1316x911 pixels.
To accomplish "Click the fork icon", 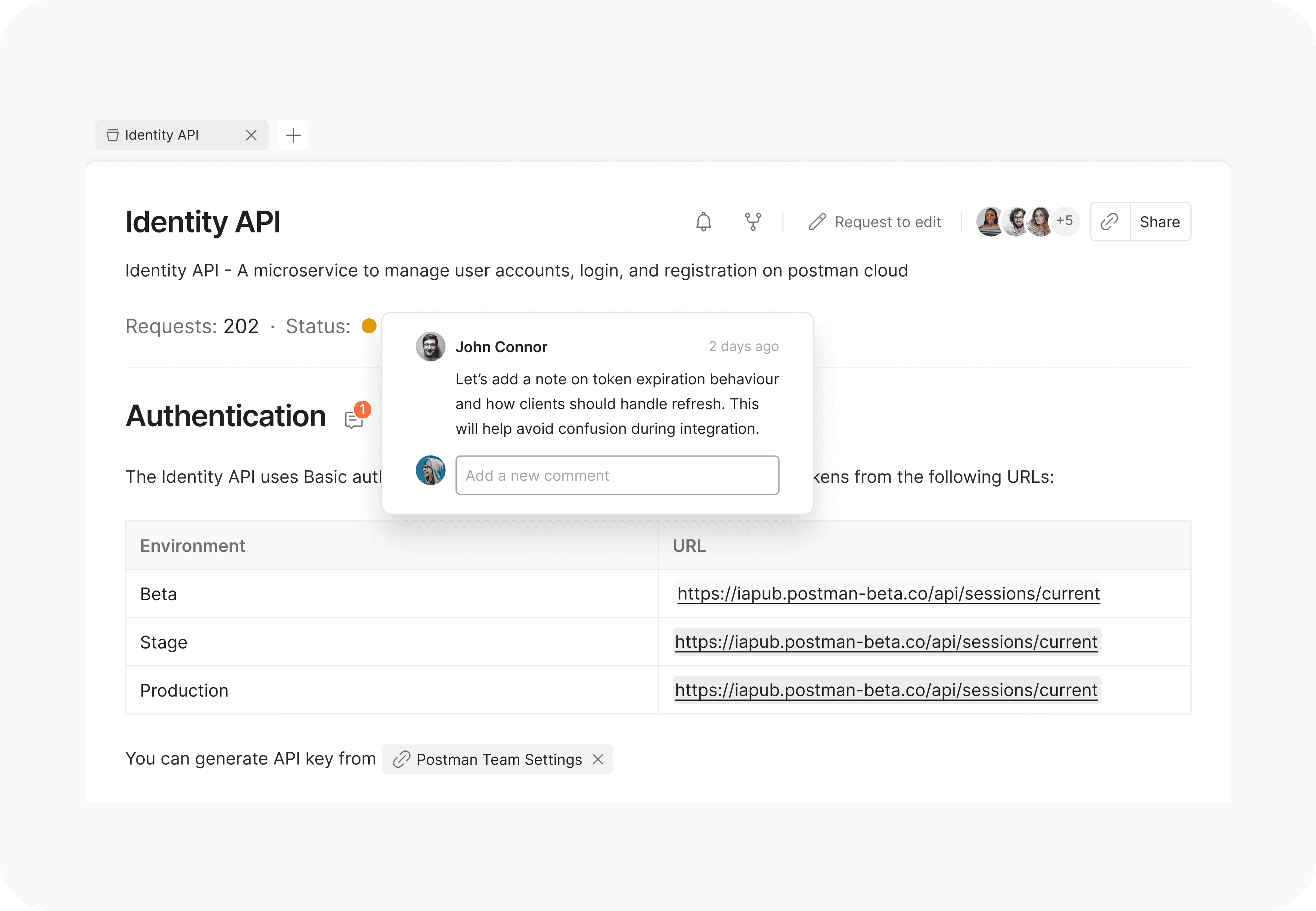I will click(753, 222).
